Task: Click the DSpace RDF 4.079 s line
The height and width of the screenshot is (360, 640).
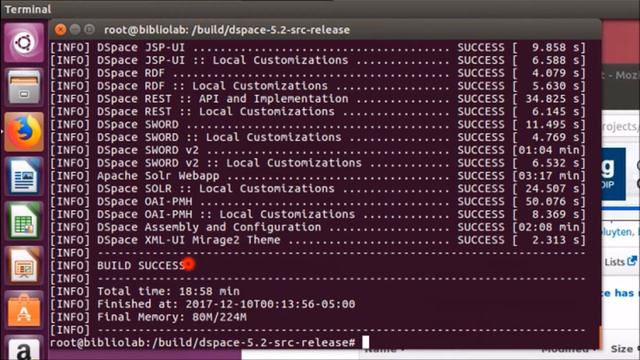Action: coord(318,73)
